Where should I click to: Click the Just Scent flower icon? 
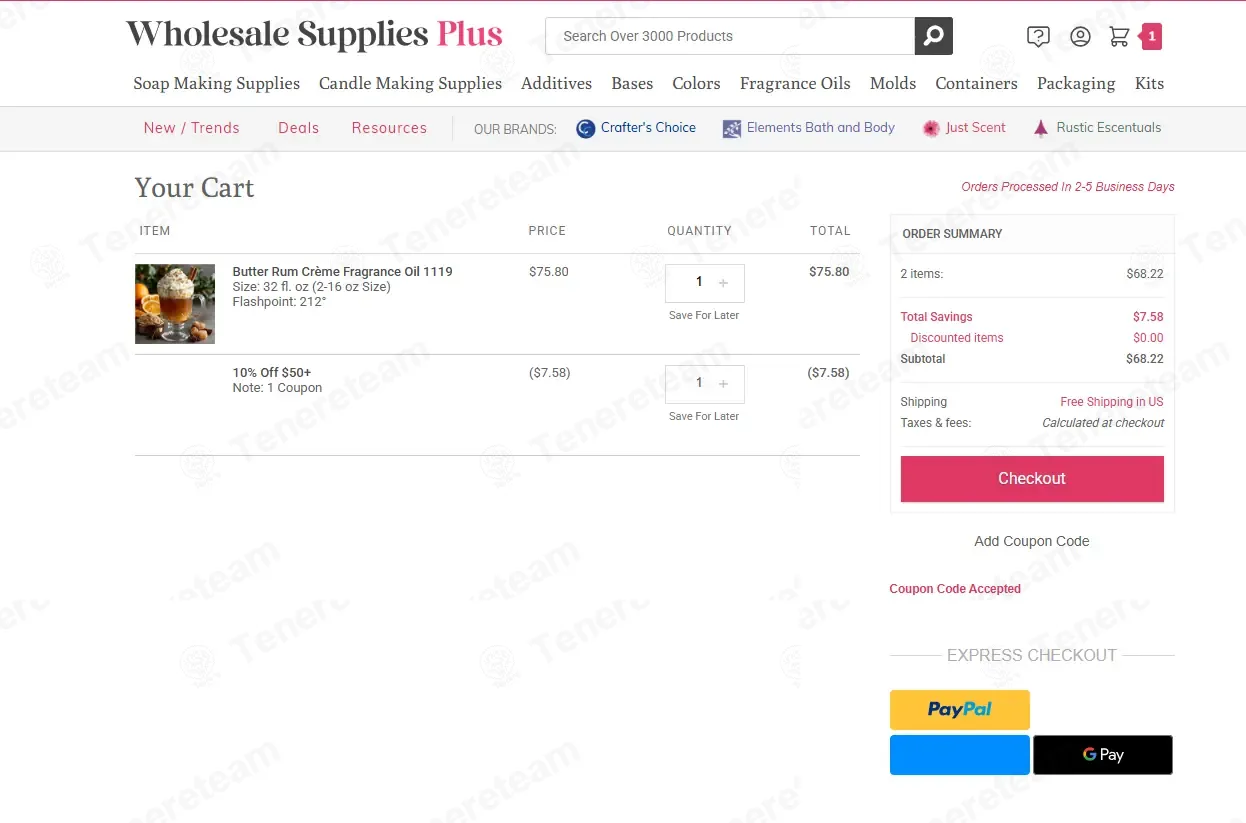coord(931,128)
